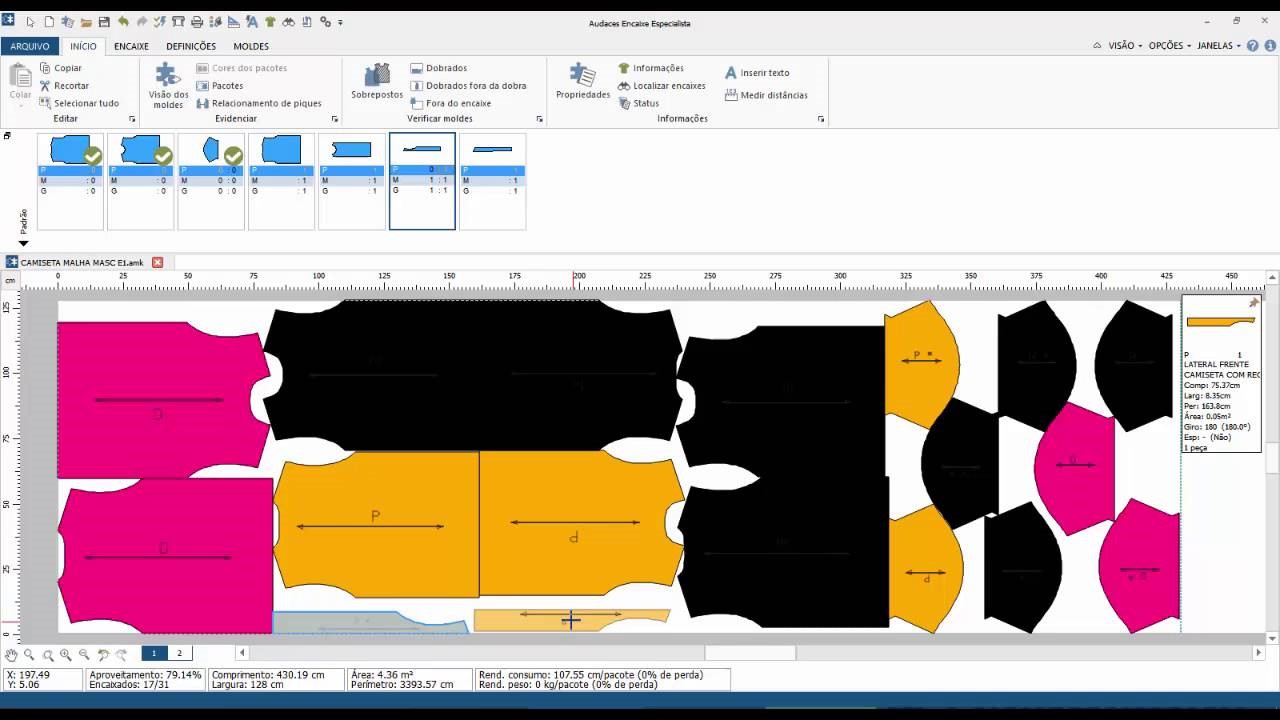Click Inserir texto

(x=757, y=73)
